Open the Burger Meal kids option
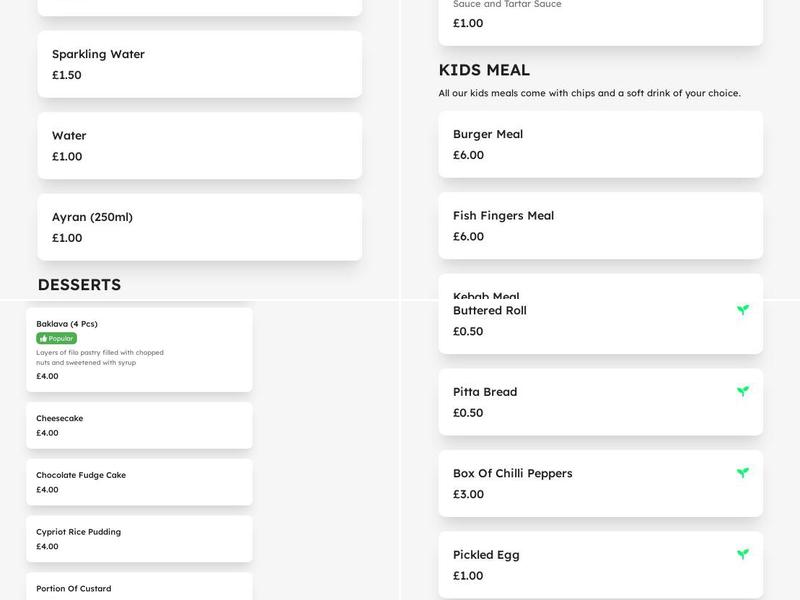Image resolution: width=800 pixels, height=600 pixels. coord(598,144)
